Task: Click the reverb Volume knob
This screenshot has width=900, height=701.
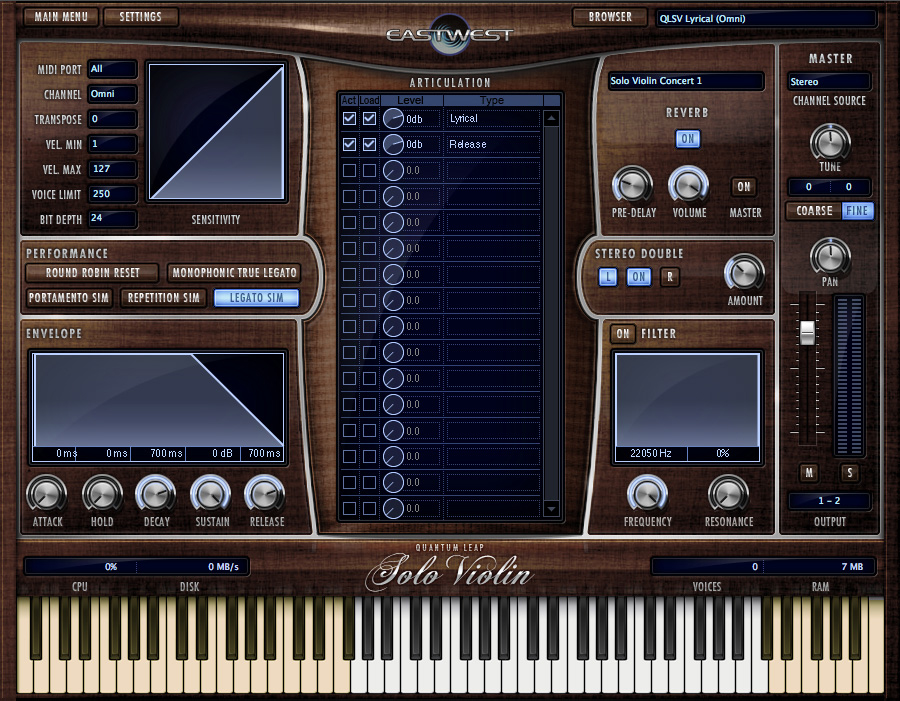Action: [689, 185]
